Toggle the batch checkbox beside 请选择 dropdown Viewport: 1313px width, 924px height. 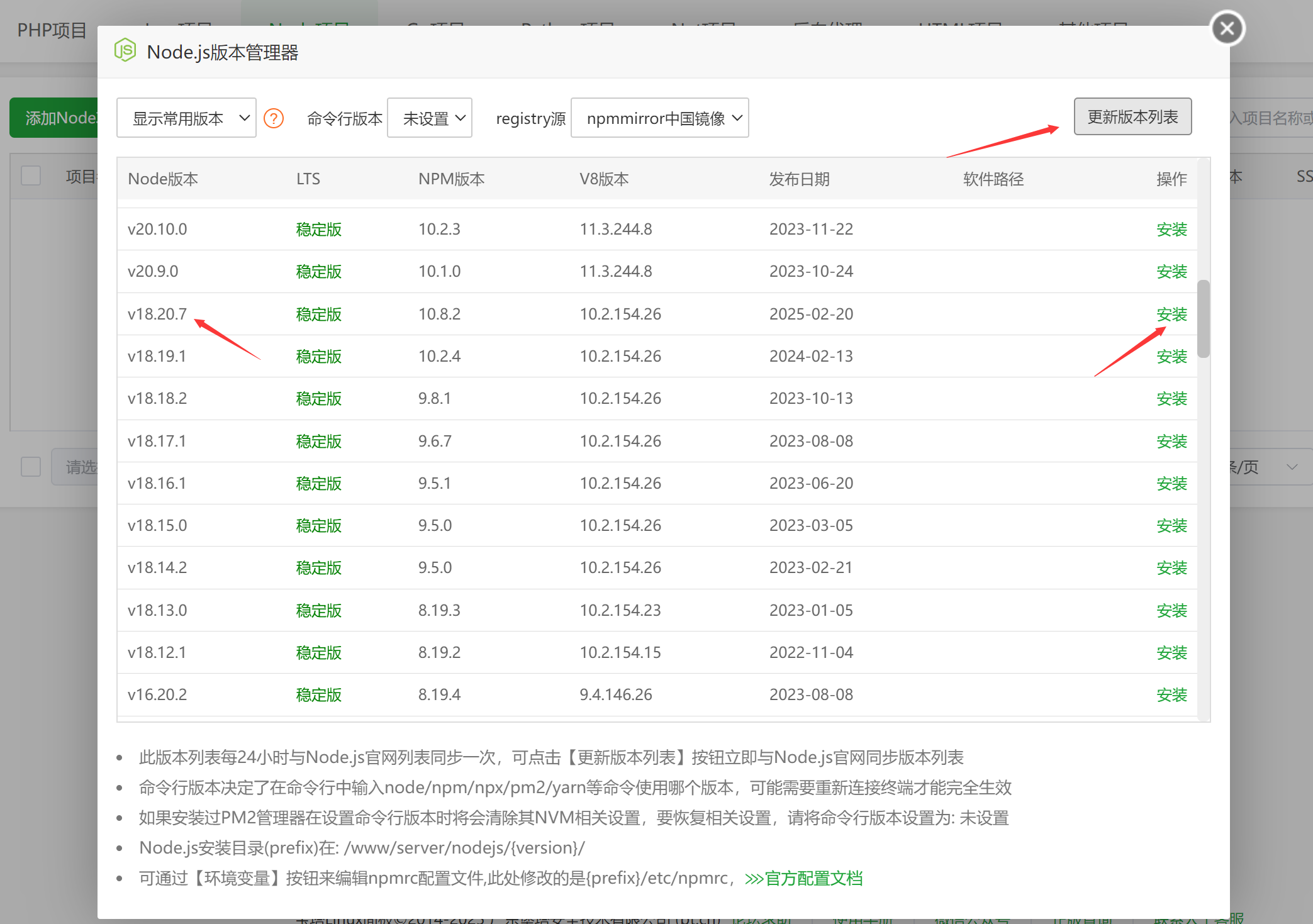(31, 467)
